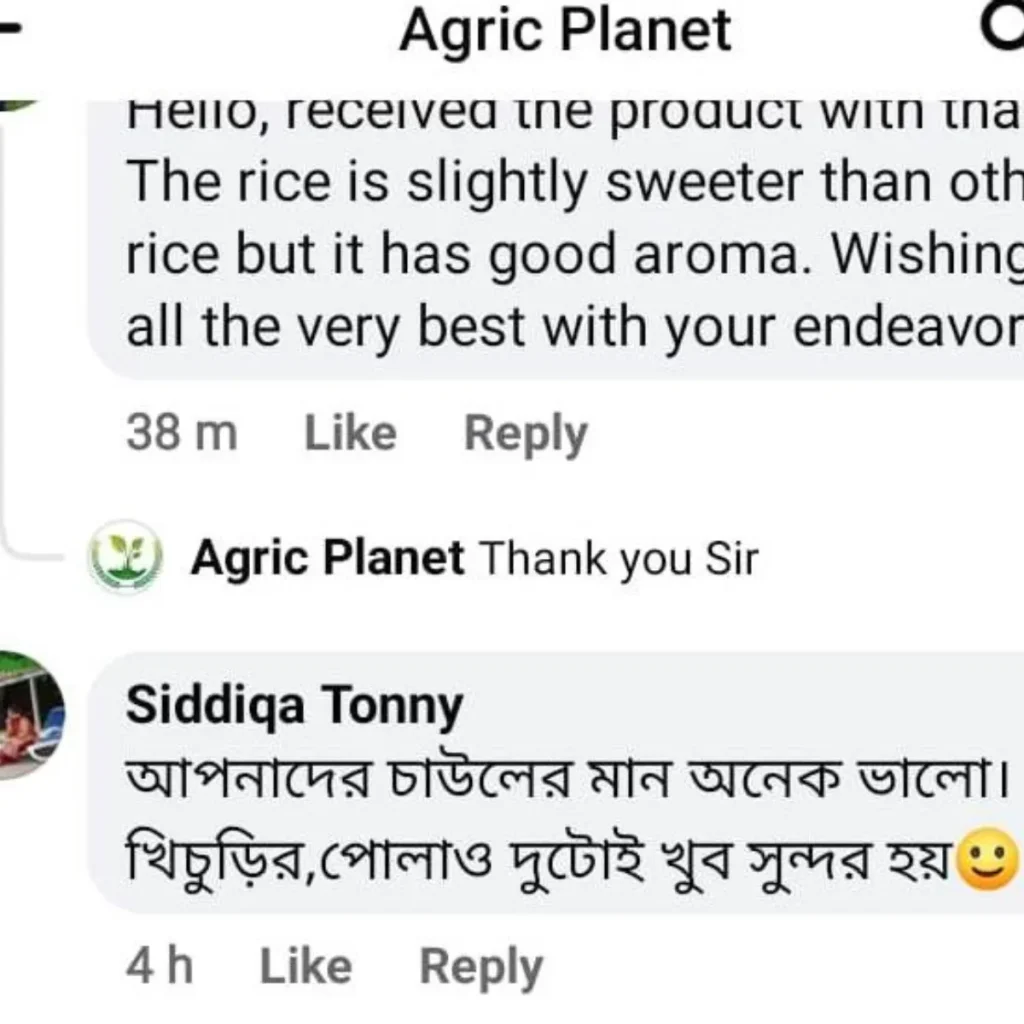Tap Siddiqa Tonny's name above her comment
Viewport: 1024px width, 1024px height.
pos(294,704)
